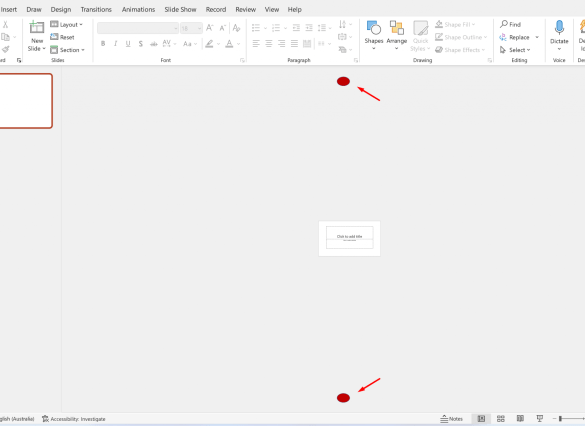585x426 pixels.
Task: Open Change Case Aa dropdown
Action: click(x=190, y=44)
